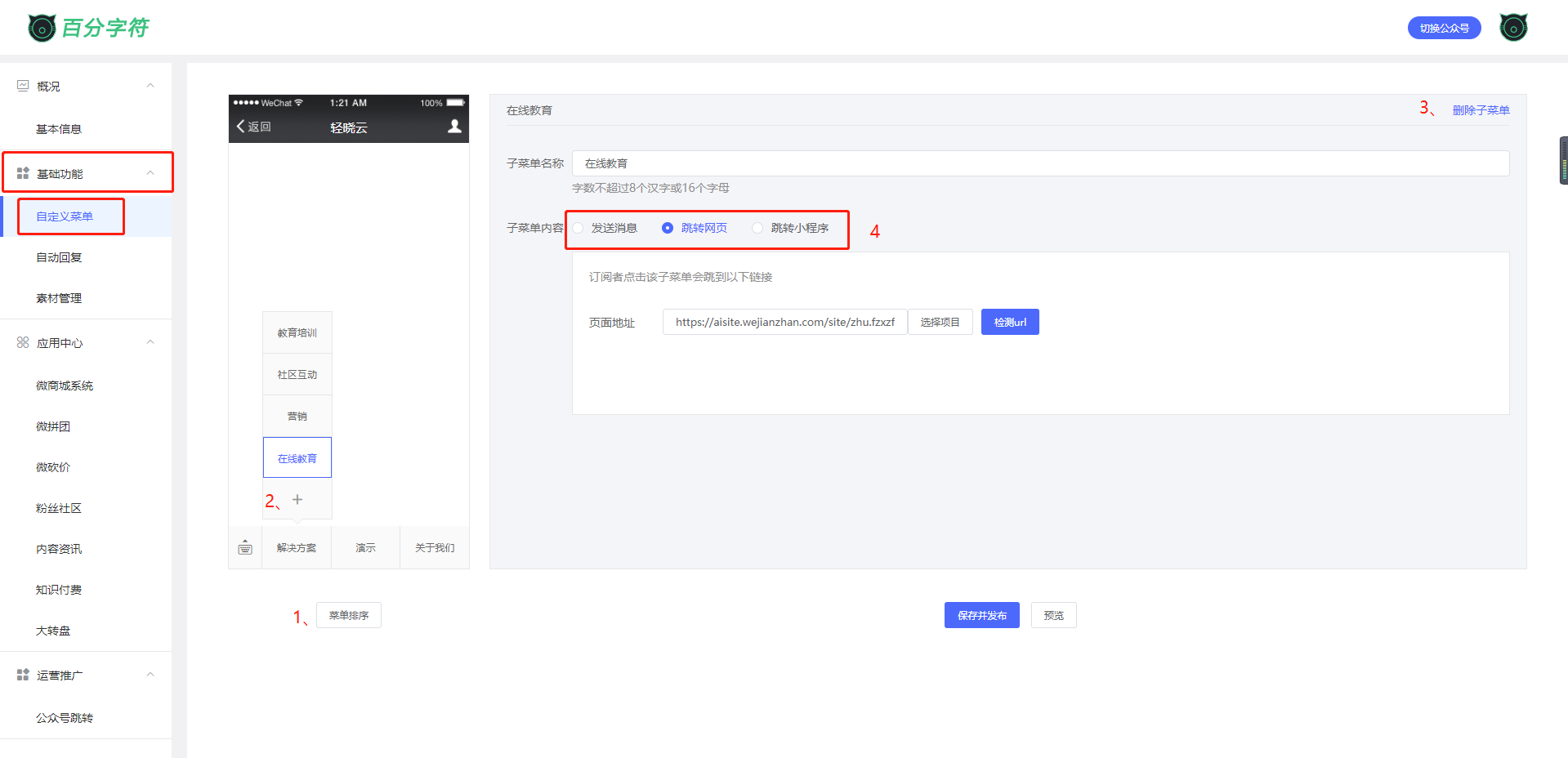Select the 发送消息 radio option
The height and width of the screenshot is (758, 1568).
578,228
